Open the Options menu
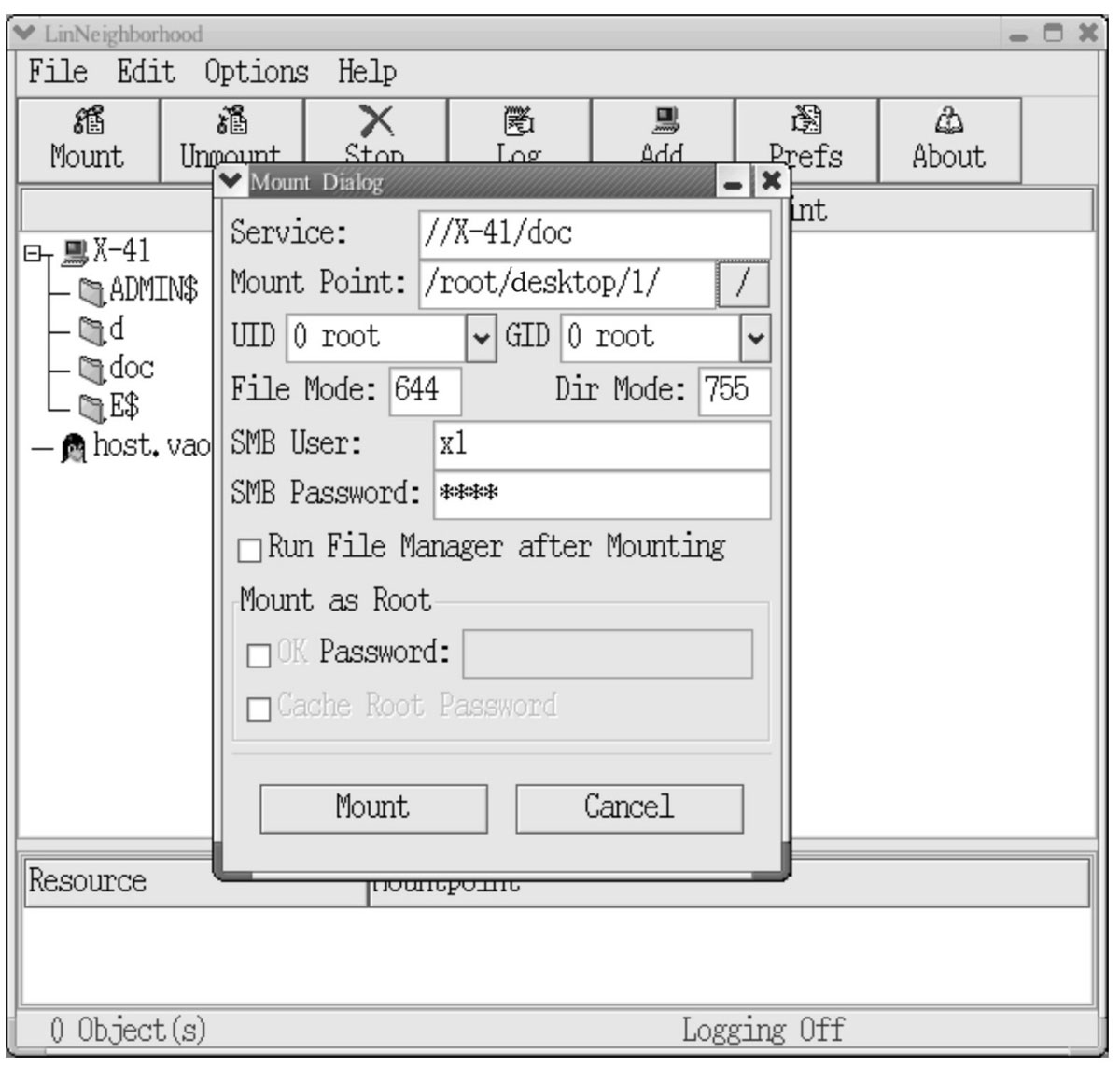 [257, 72]
